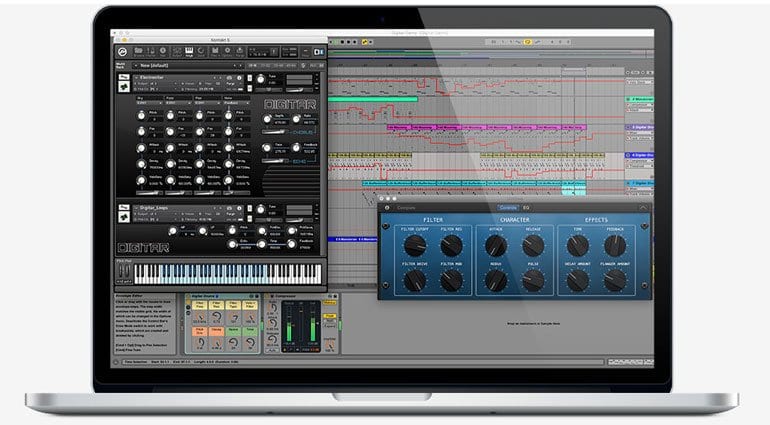Open the fourth voice dropdown in Digitar
The image size is (770, 425).
tap(236, 103)
